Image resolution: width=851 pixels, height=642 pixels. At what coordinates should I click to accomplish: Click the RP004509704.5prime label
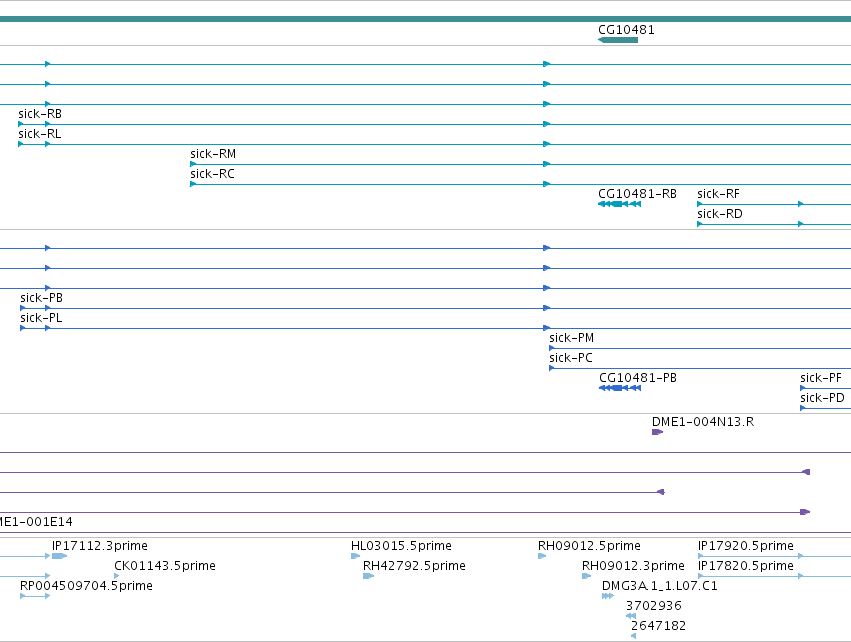pyautogui.click(x=86, y=586)
